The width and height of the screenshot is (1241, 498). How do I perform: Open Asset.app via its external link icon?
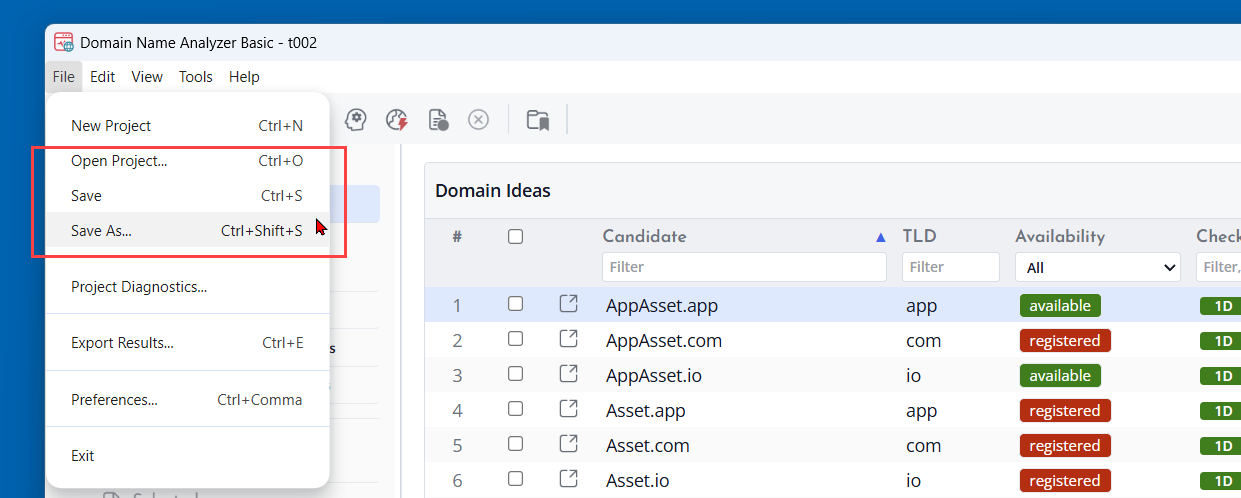pyautogui.click(x=568, y=408)
